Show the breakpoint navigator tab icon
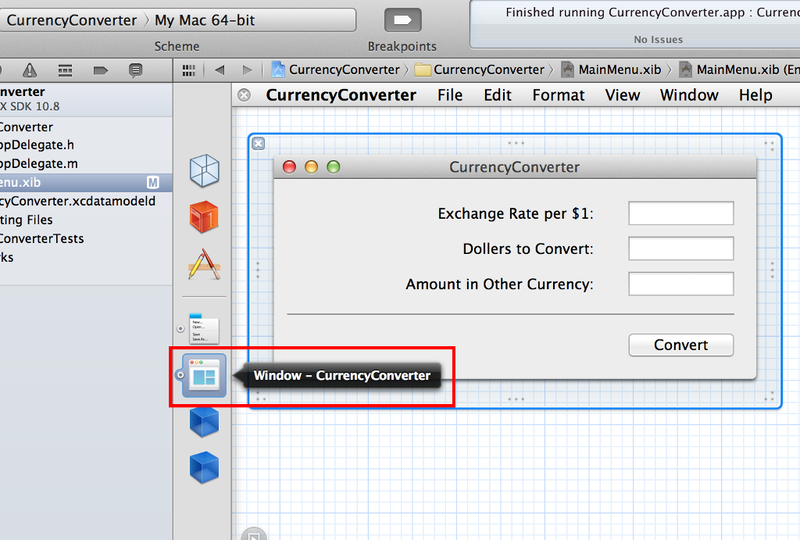 coord(100,71)
